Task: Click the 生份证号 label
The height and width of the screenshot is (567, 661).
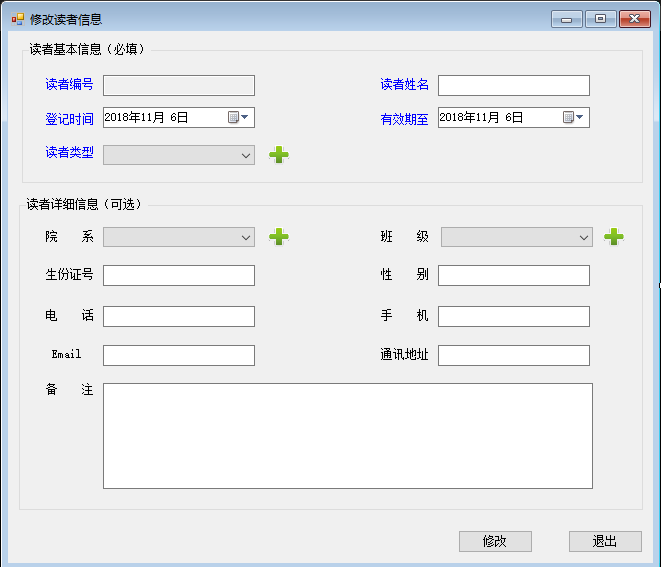Action: 69,274
